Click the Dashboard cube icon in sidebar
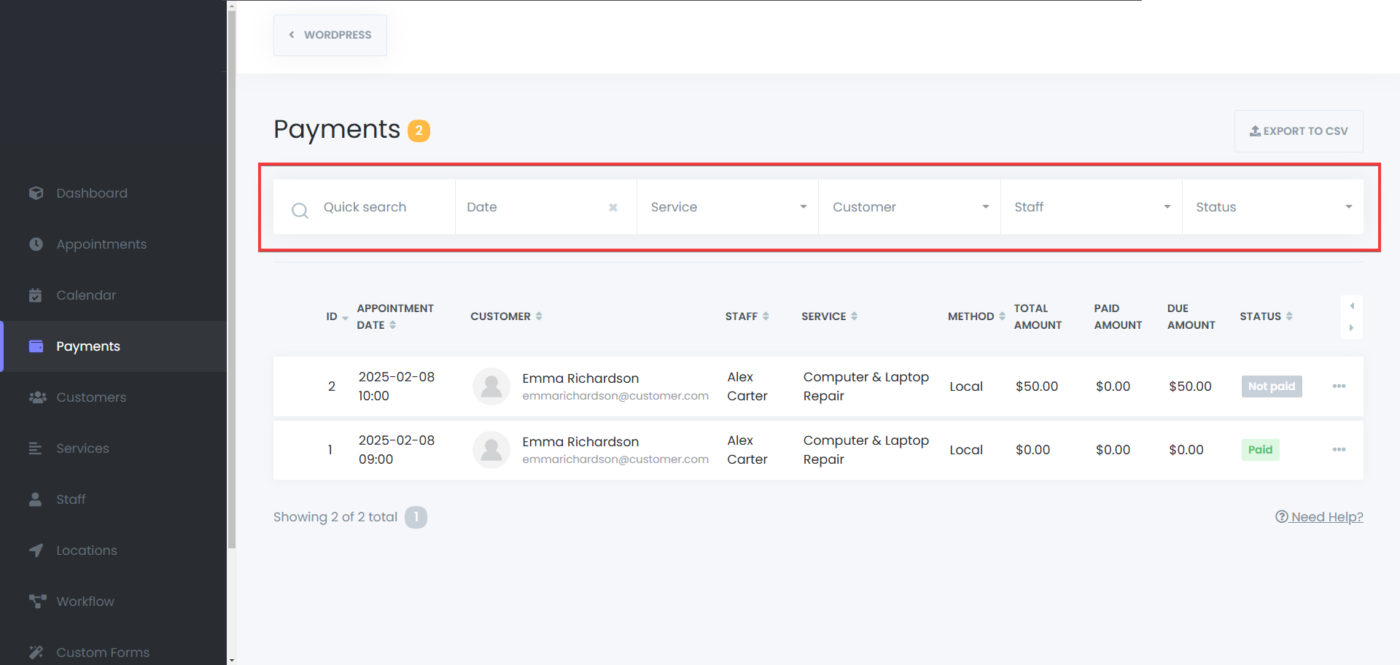This screenshot has width=1400, height=665. [36, 193]
